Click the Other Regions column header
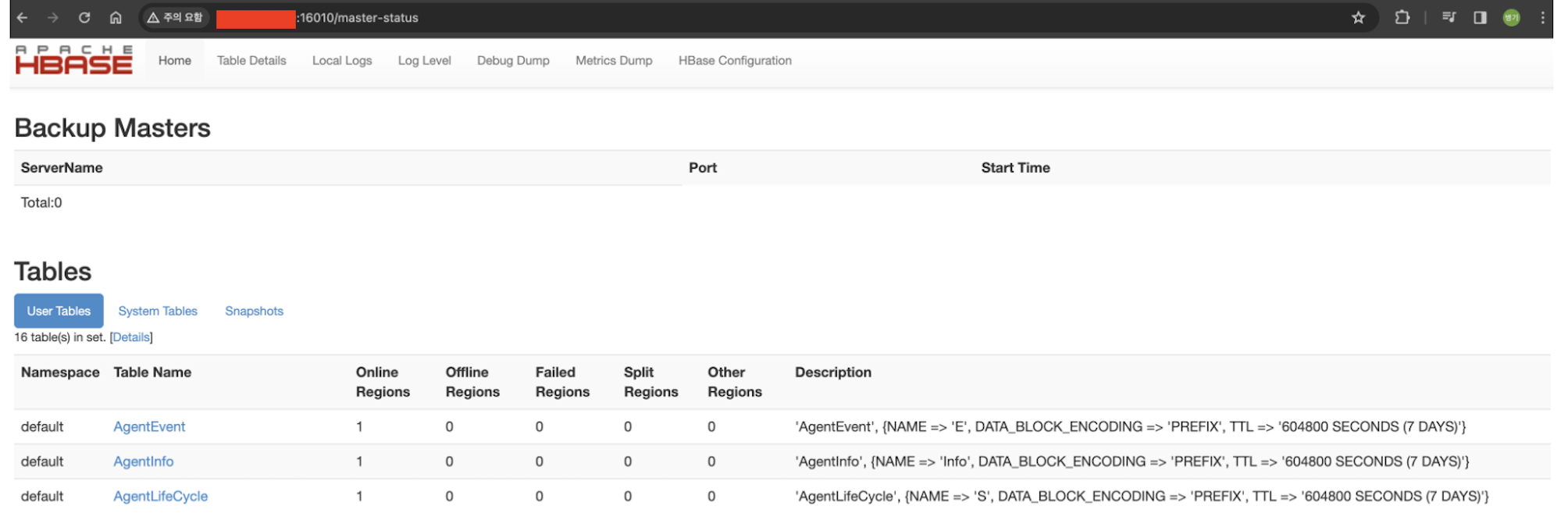 735,382
